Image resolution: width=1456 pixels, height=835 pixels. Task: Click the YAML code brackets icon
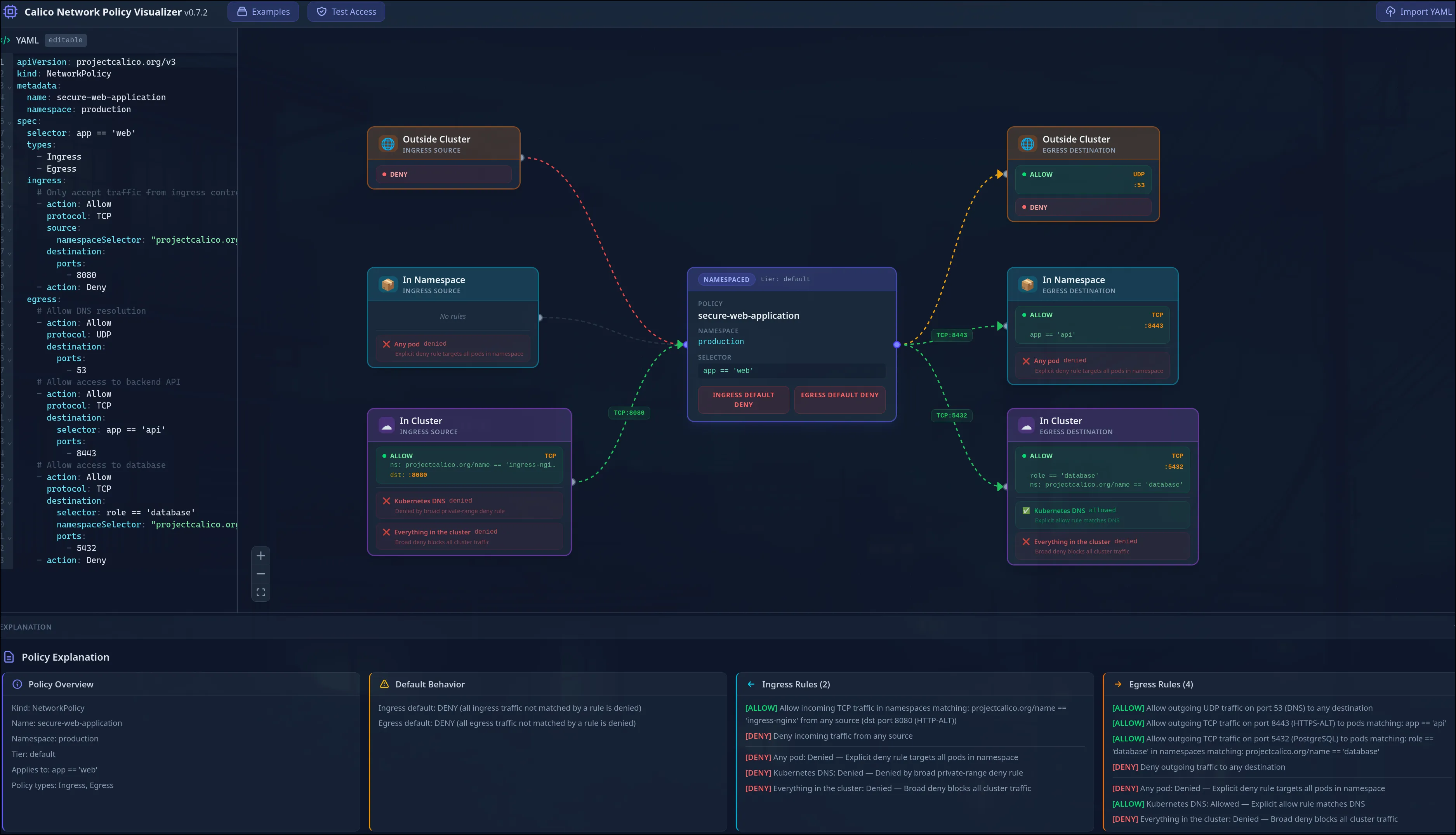tap(6, 40)
